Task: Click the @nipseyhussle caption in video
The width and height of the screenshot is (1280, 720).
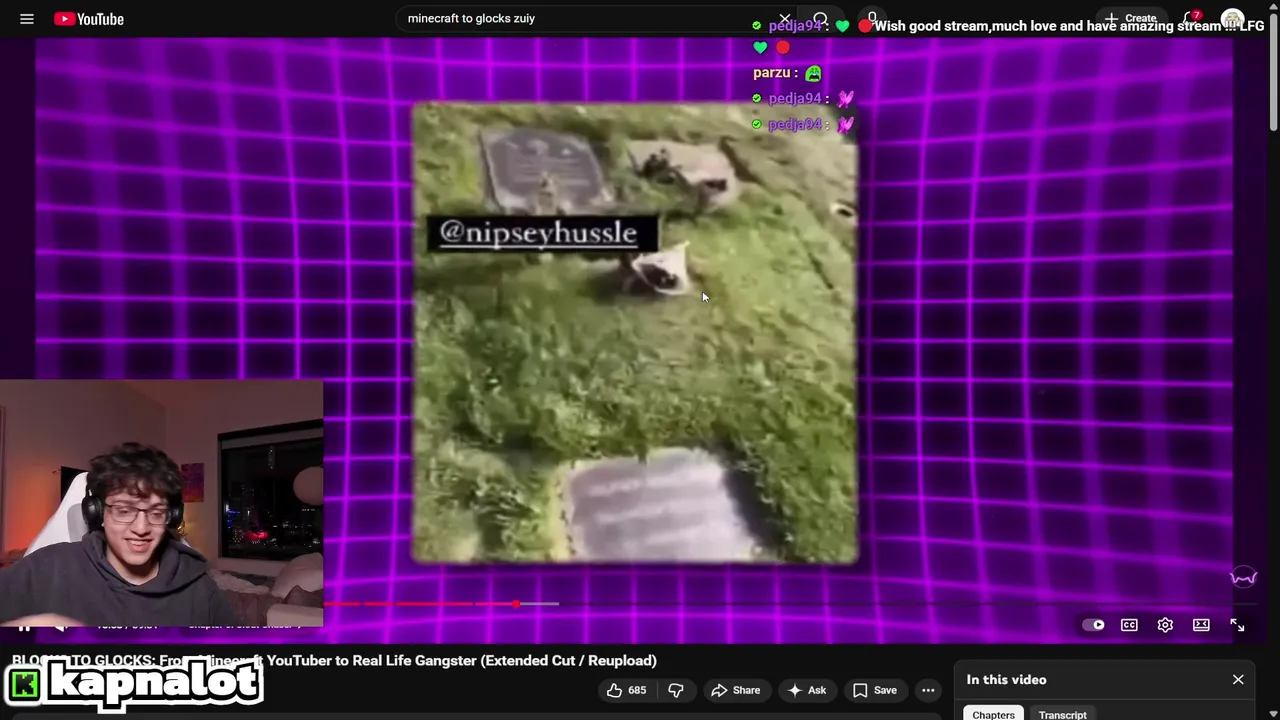Action: point(543,233)
